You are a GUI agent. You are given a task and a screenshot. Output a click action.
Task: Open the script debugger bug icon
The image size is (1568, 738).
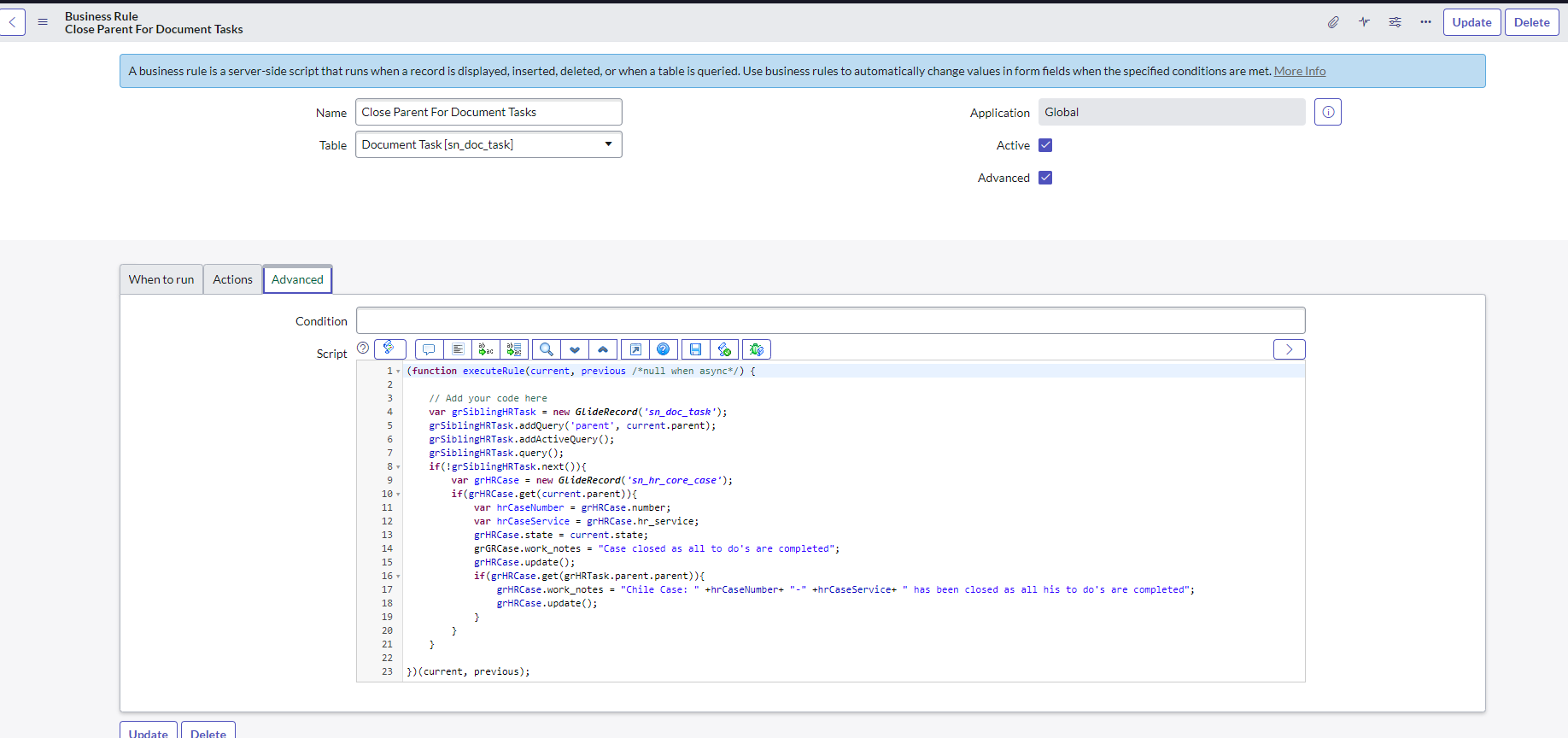coord(757,349)
